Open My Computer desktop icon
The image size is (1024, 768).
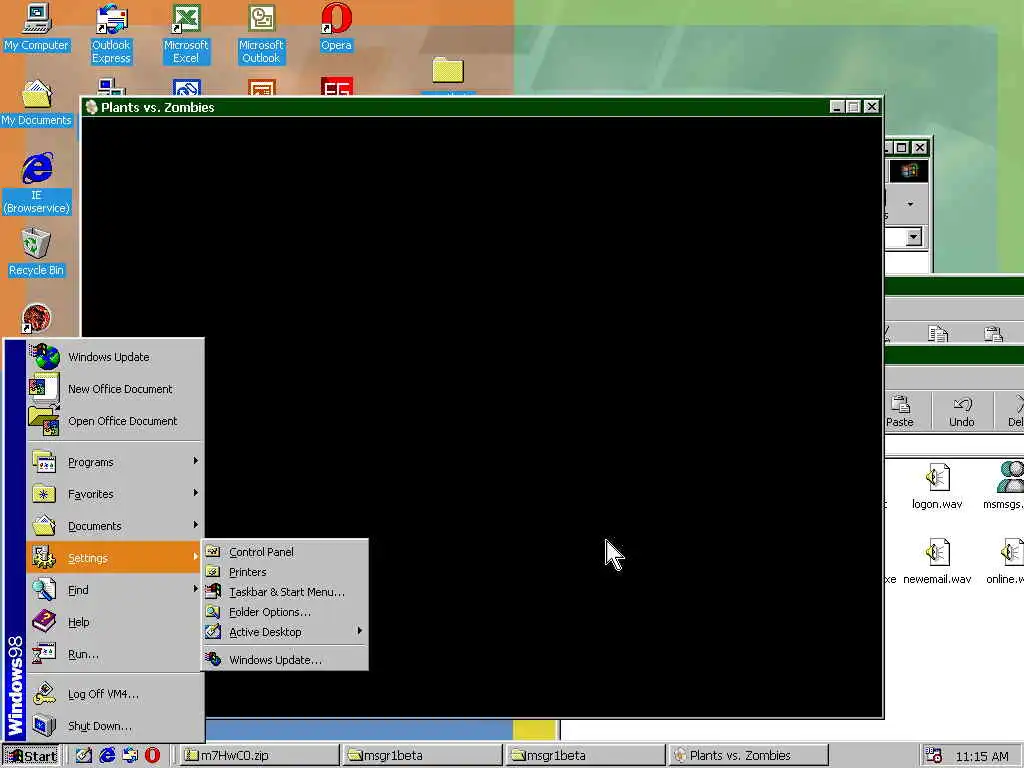37,29
